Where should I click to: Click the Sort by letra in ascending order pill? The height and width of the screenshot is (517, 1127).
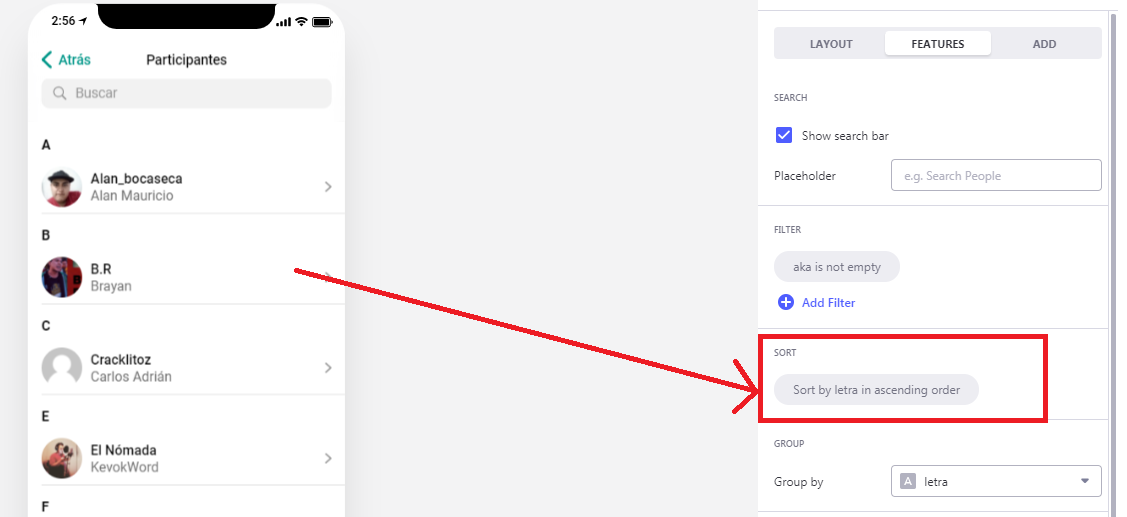tap(876, 390)
